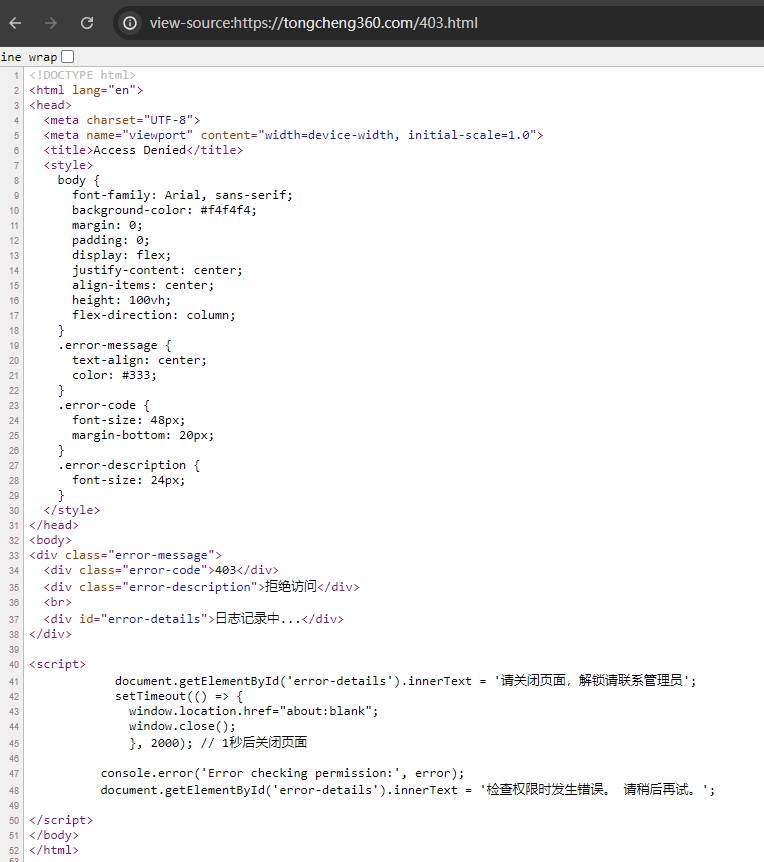
Task: Enable the Line wrap checkbox
Action: click(68, 57)
